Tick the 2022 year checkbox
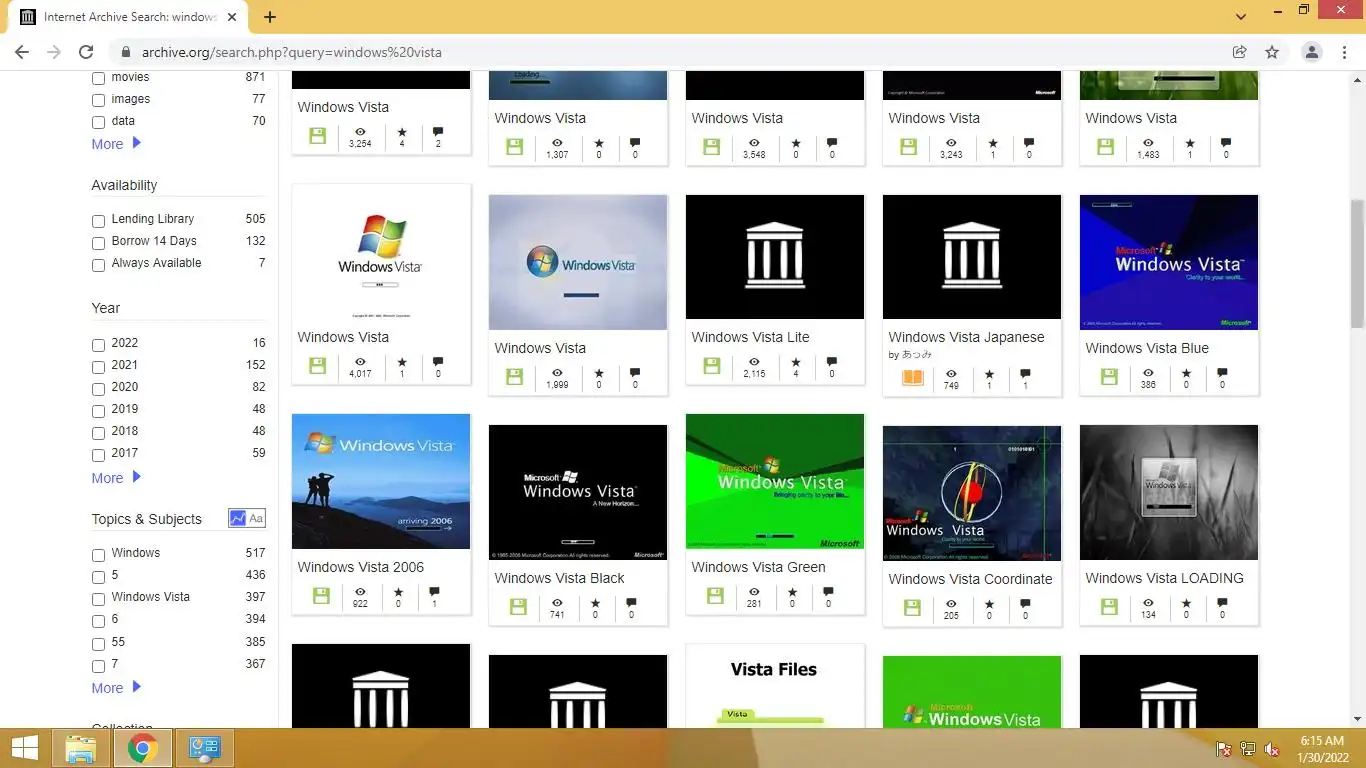Screen dimensions: 1366x768 (98, 345)
